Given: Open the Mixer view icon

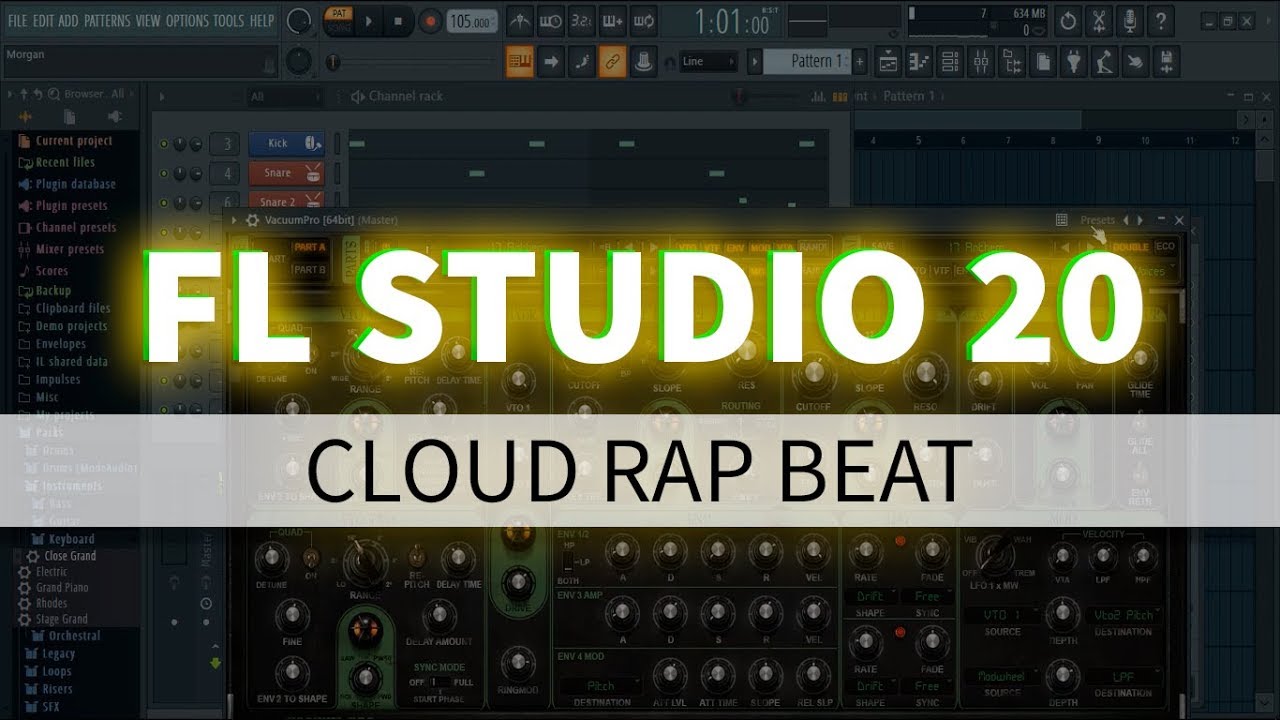Looking at the screenshot, I should coord(981,62).
